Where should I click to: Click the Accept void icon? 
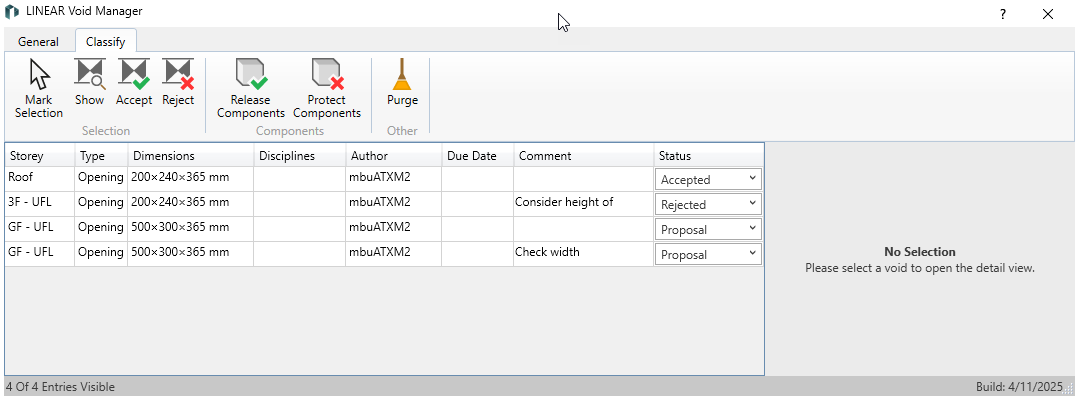[x=133, y=74]
